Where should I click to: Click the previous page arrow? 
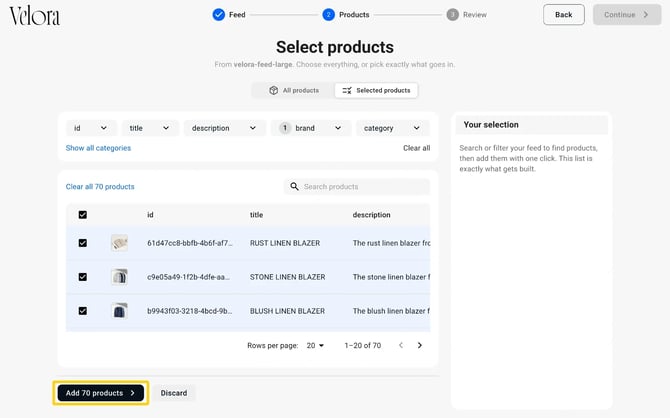(x=401, y=345)
